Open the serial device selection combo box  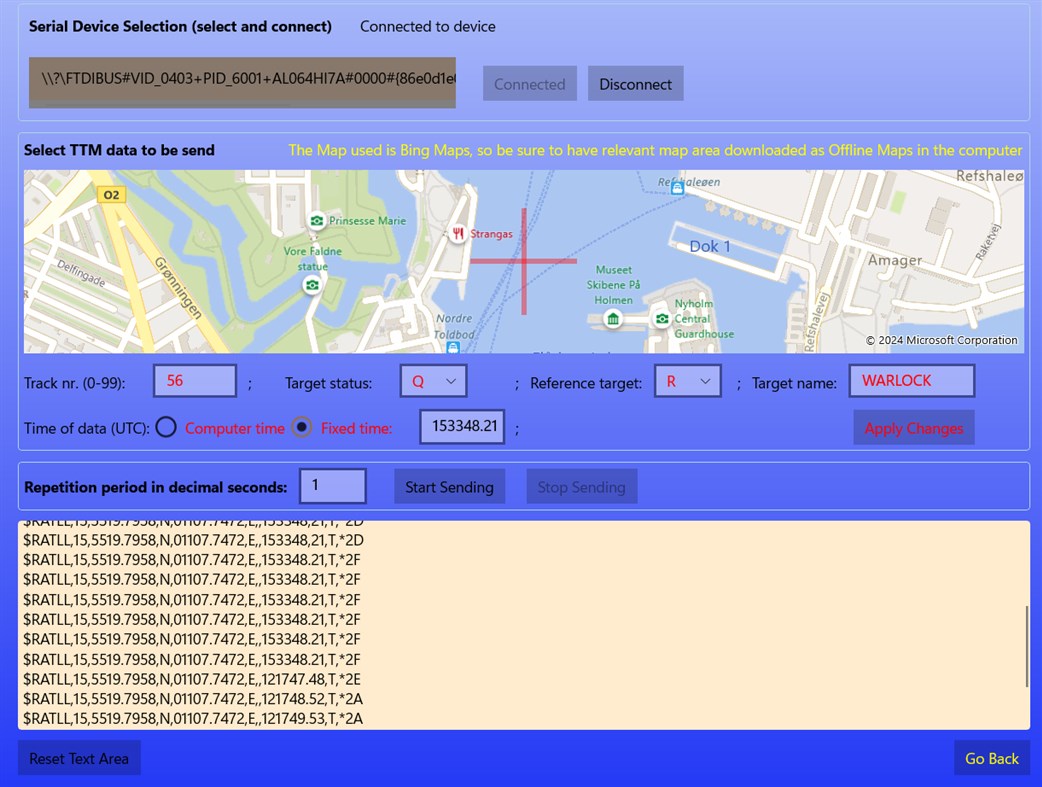point(242,82)
